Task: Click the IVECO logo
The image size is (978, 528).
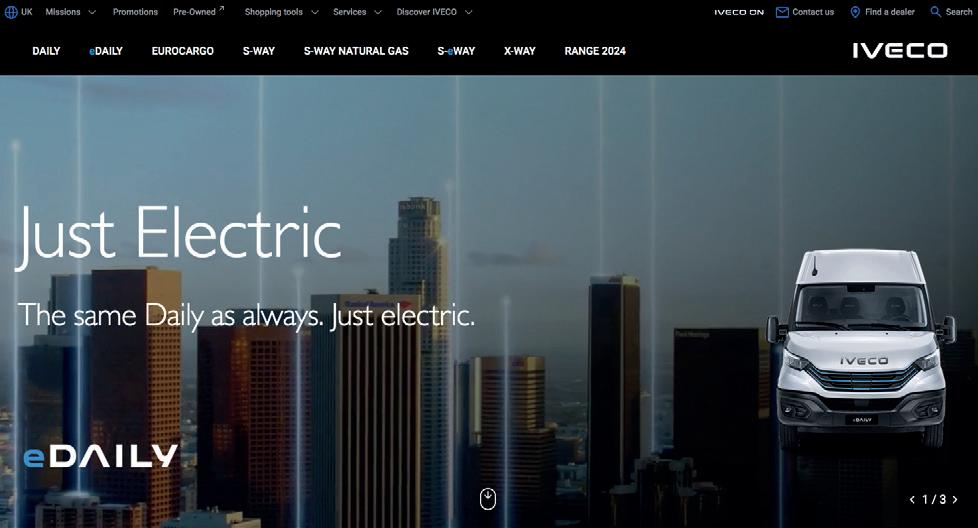Action: coord(900,50)
